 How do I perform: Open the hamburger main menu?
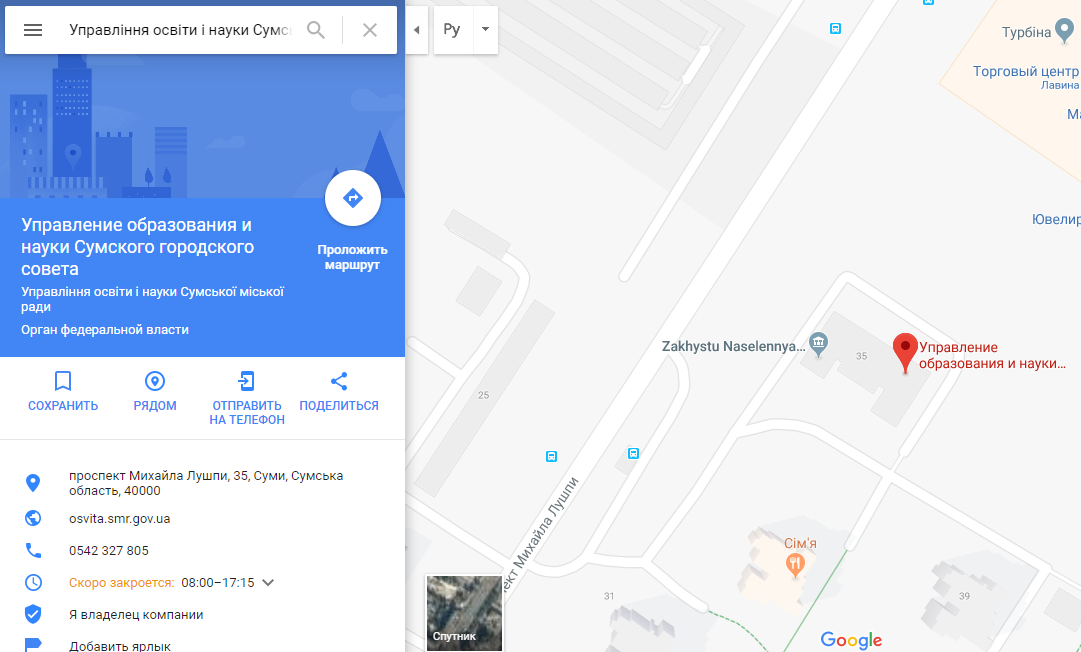pos(32,30)
